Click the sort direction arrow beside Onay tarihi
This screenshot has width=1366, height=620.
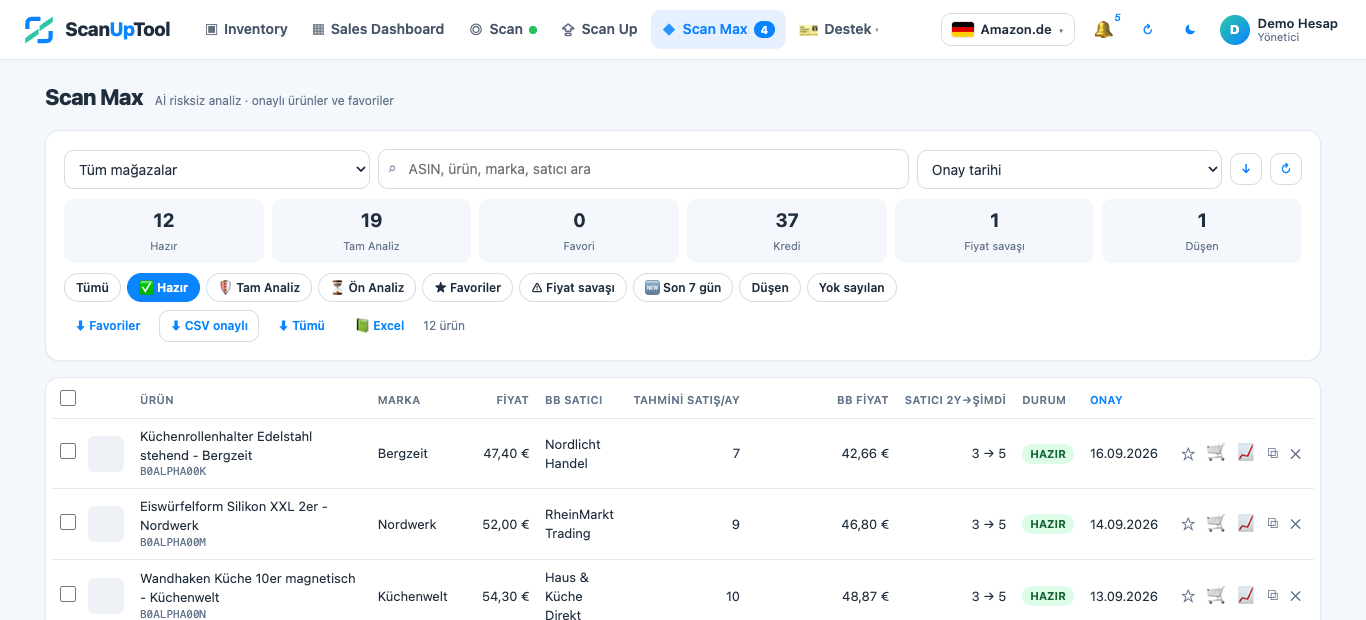1246,169
